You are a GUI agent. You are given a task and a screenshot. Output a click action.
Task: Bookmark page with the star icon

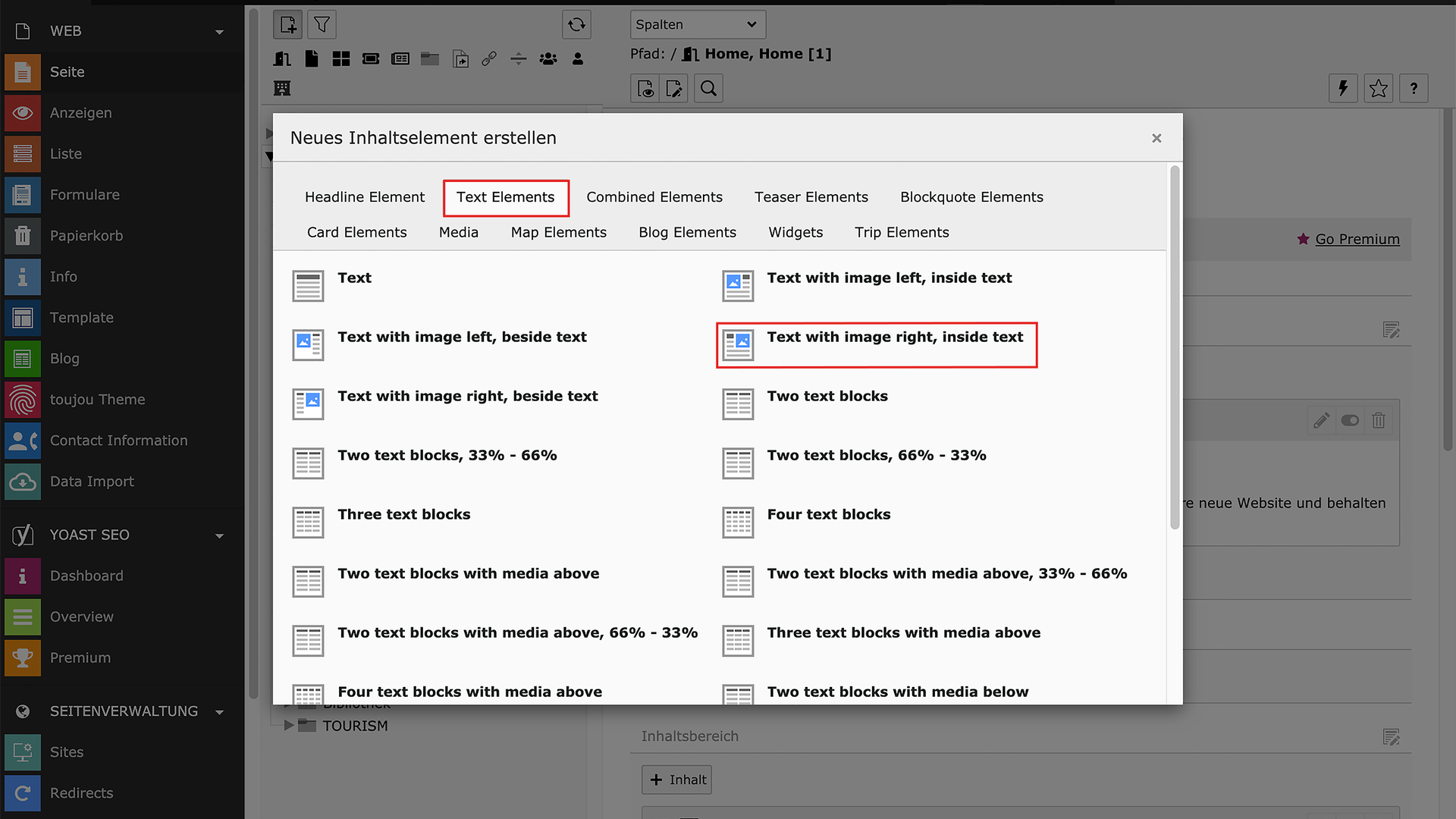1379,89
